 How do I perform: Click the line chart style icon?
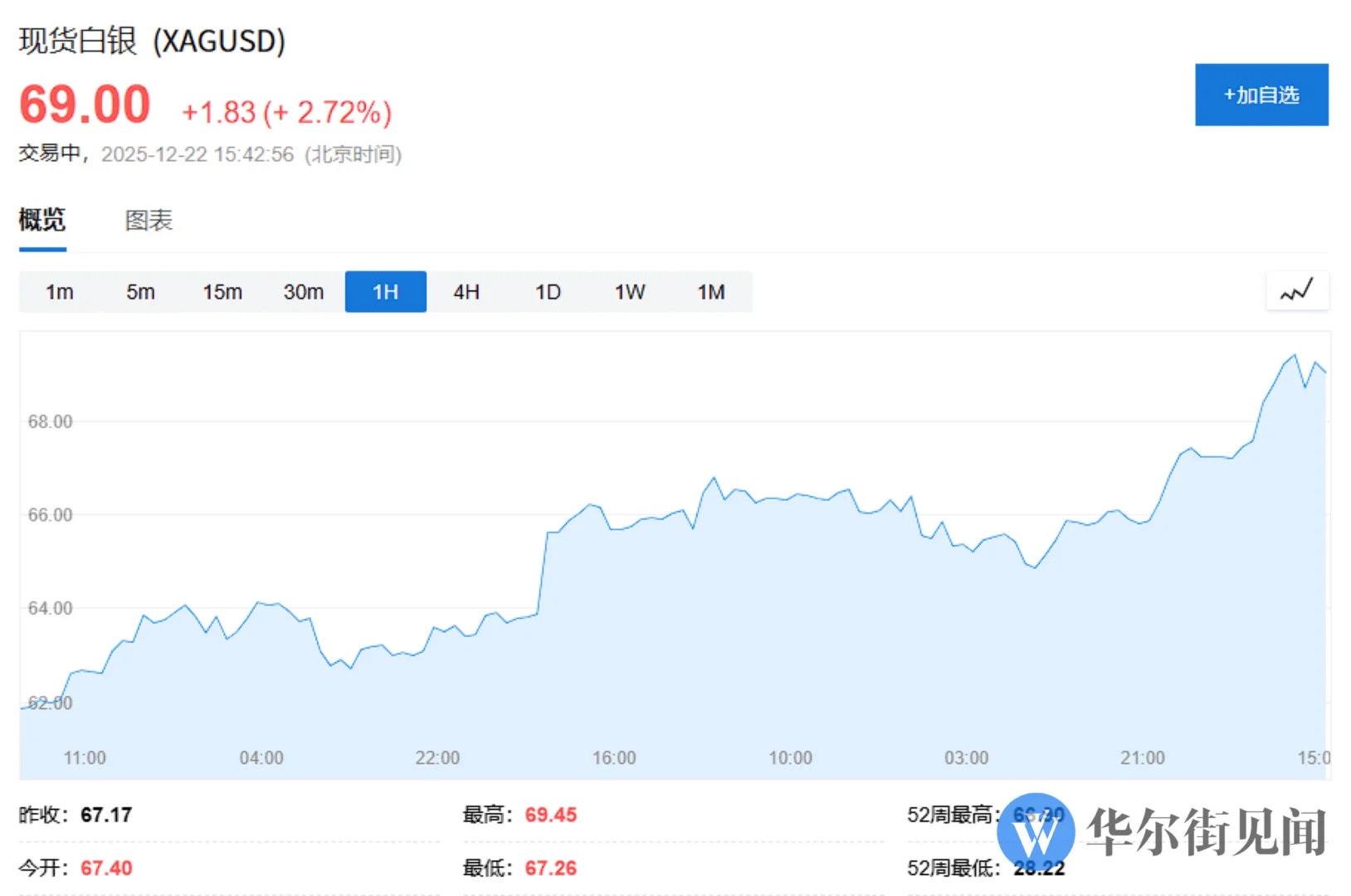pos(1297,291)
